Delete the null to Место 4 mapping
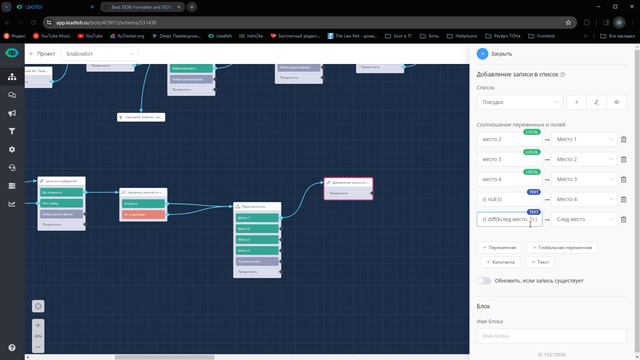 coord(623,200)
